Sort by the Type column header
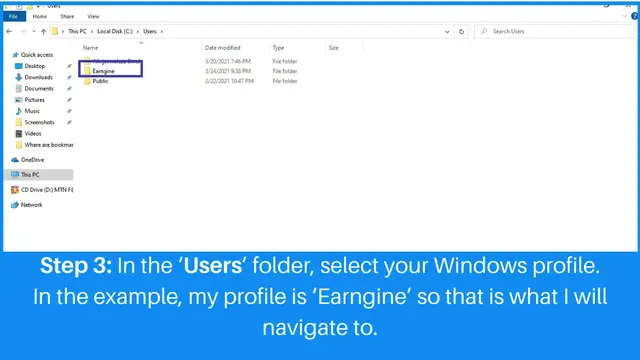The image size is (640, 360). [278, 48]
